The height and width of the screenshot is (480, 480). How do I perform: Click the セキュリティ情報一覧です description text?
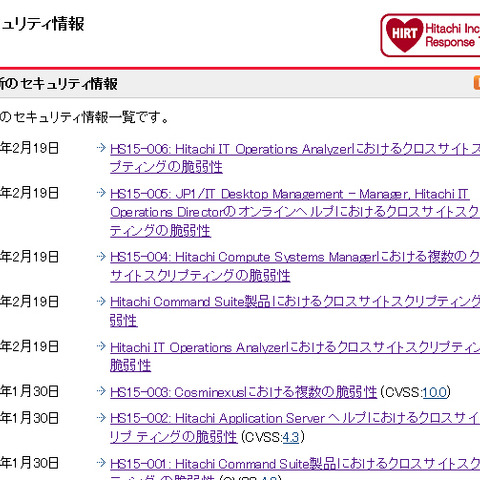pos(85,117)
